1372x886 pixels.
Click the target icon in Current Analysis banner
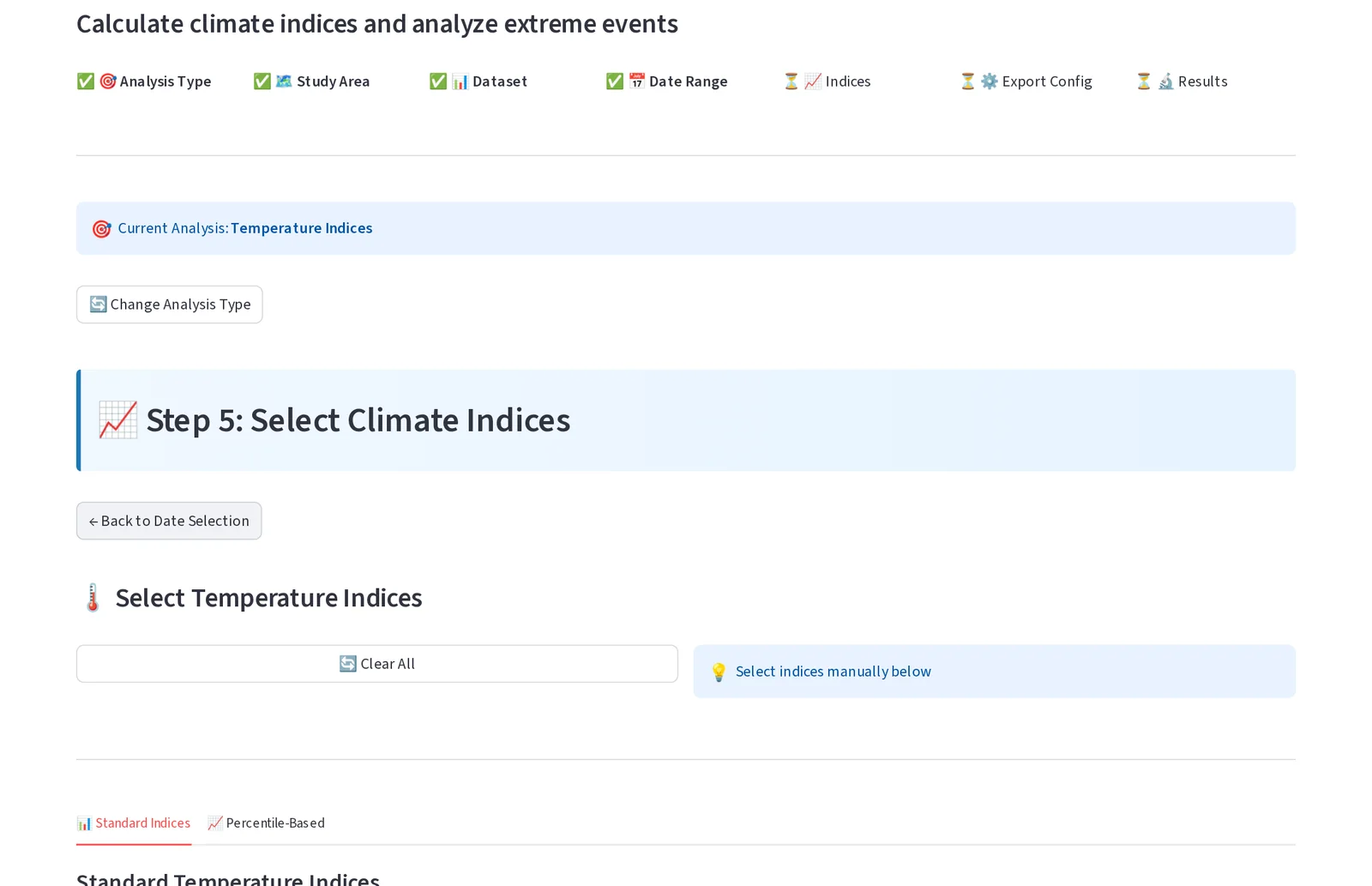click(102, 229)
